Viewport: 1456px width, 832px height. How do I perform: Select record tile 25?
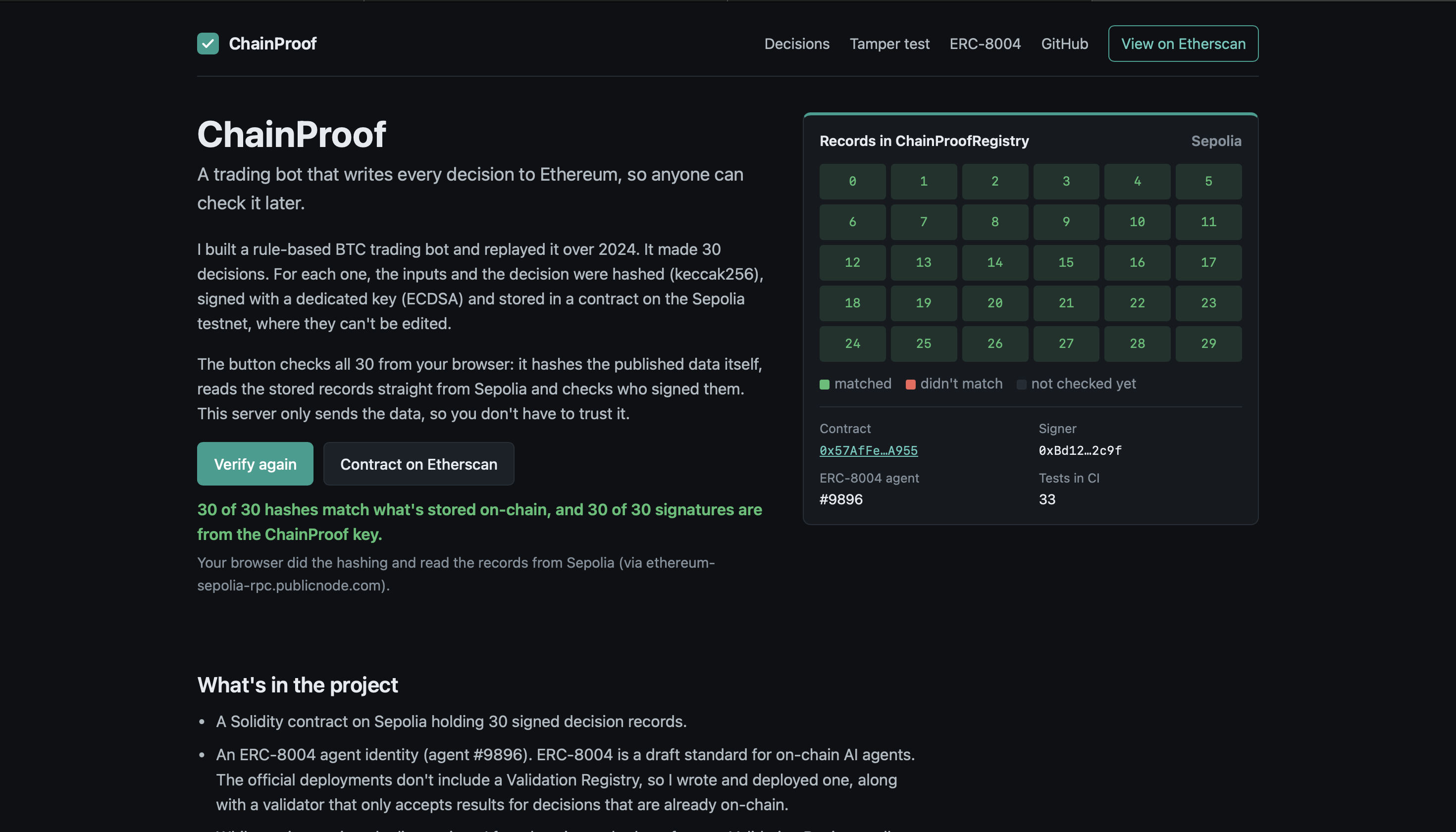point(923,343)
